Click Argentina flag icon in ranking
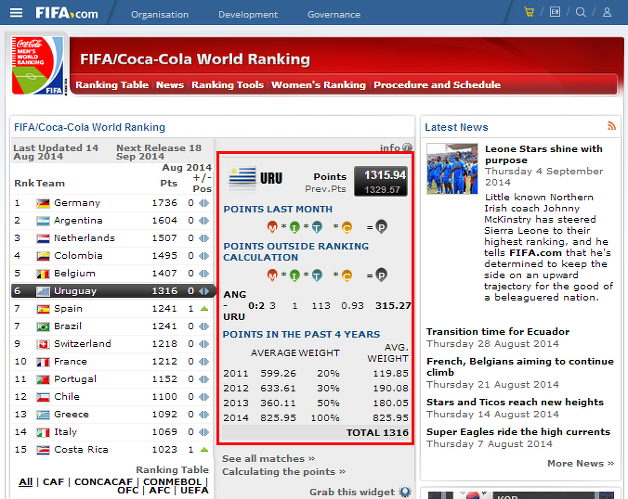 (x=43, y=221)
